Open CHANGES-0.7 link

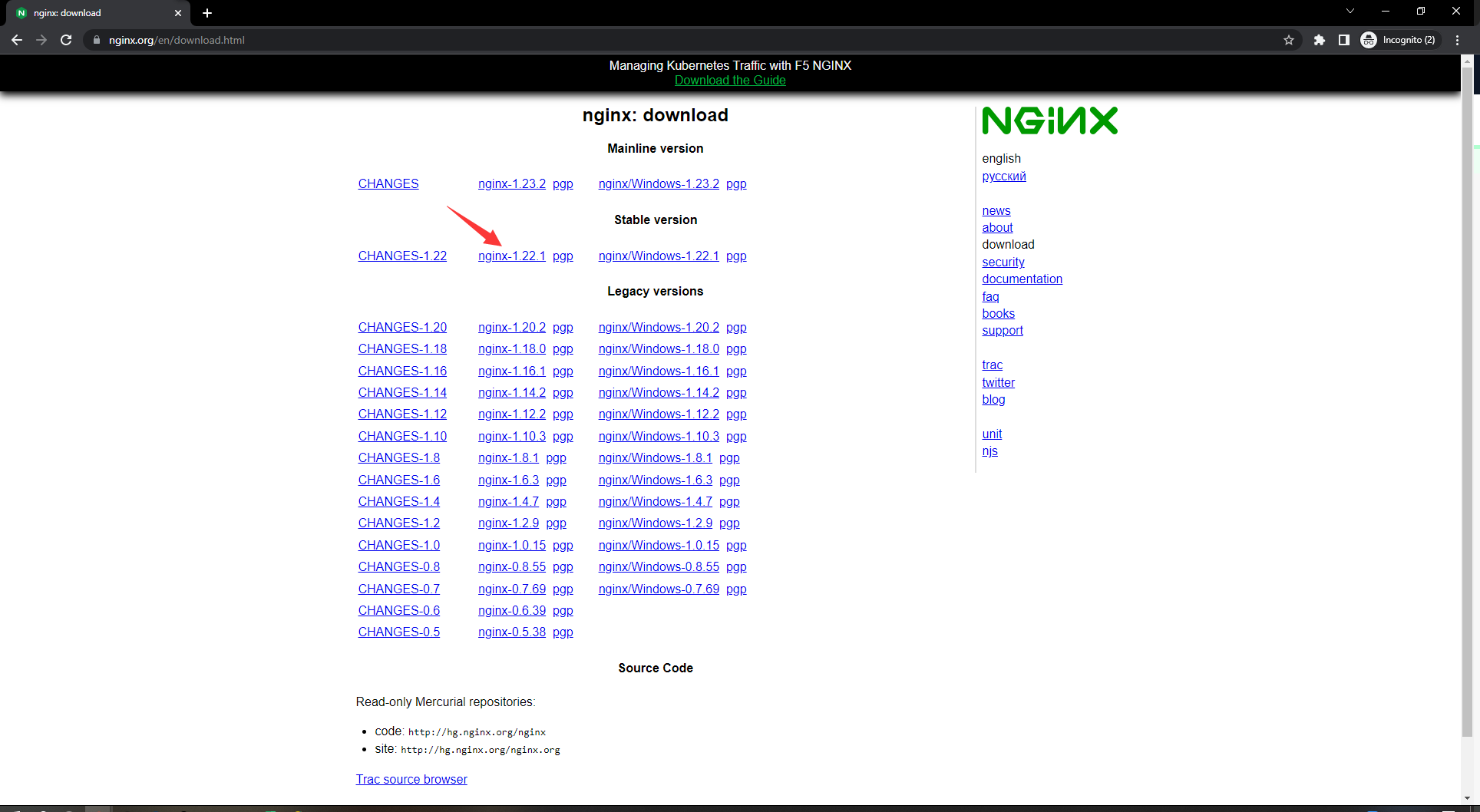click(x=398, y=589)
